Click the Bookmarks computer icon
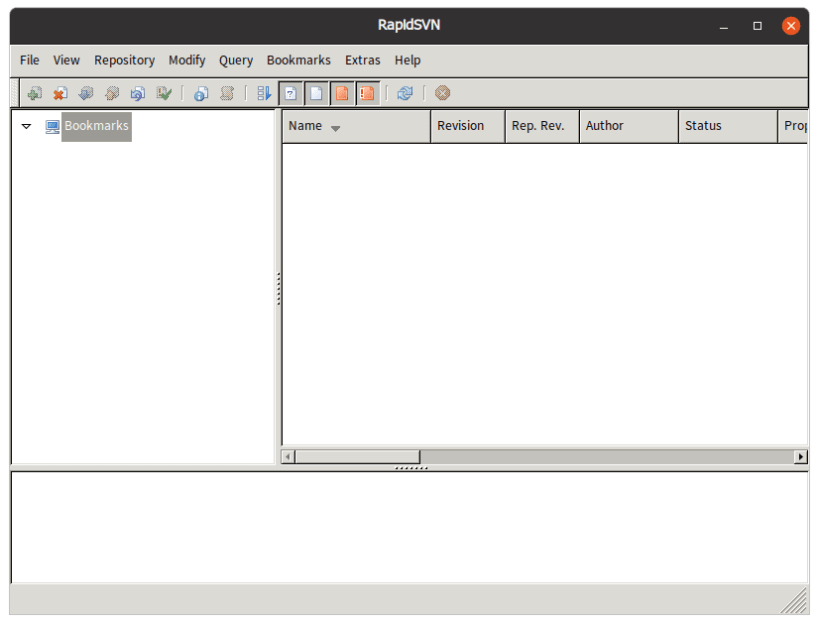This screenshot has width=819, height=624. (x=52, y=126)
